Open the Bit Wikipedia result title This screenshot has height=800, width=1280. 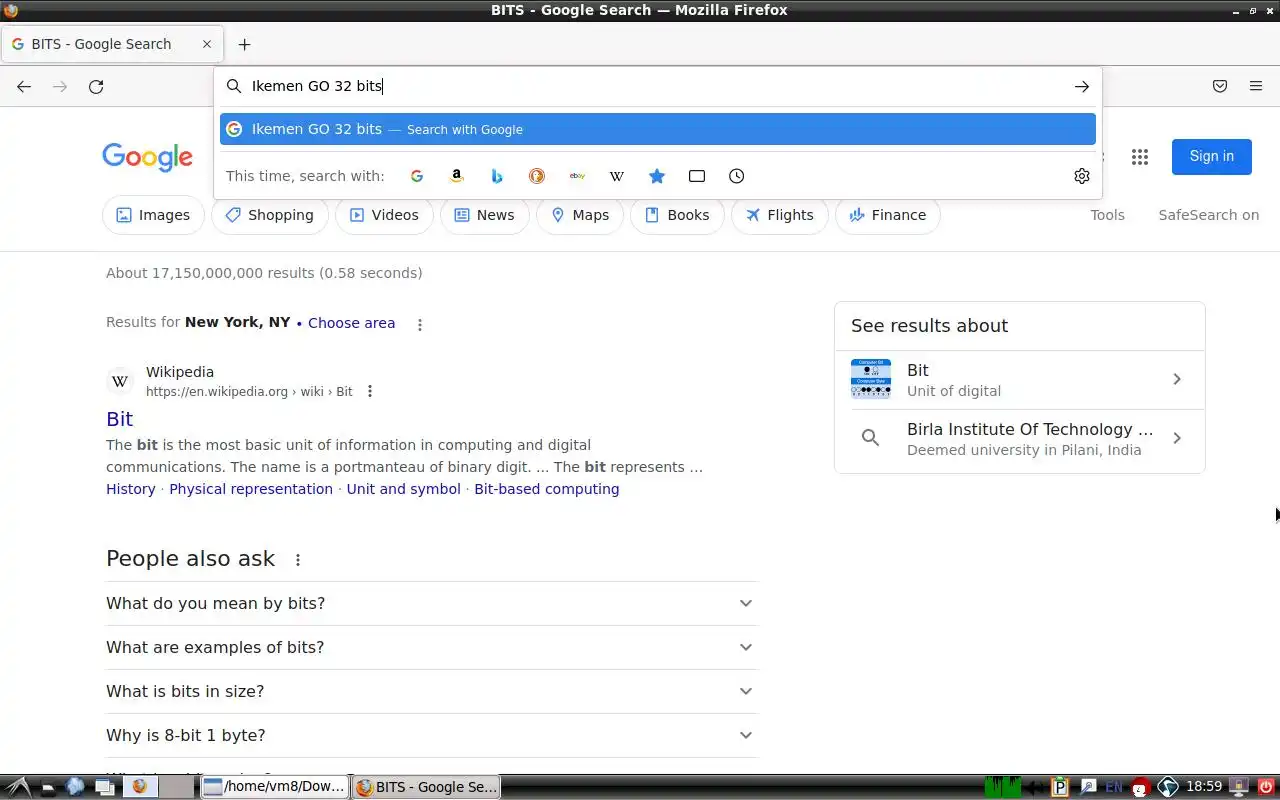click(x=119, y=419)
